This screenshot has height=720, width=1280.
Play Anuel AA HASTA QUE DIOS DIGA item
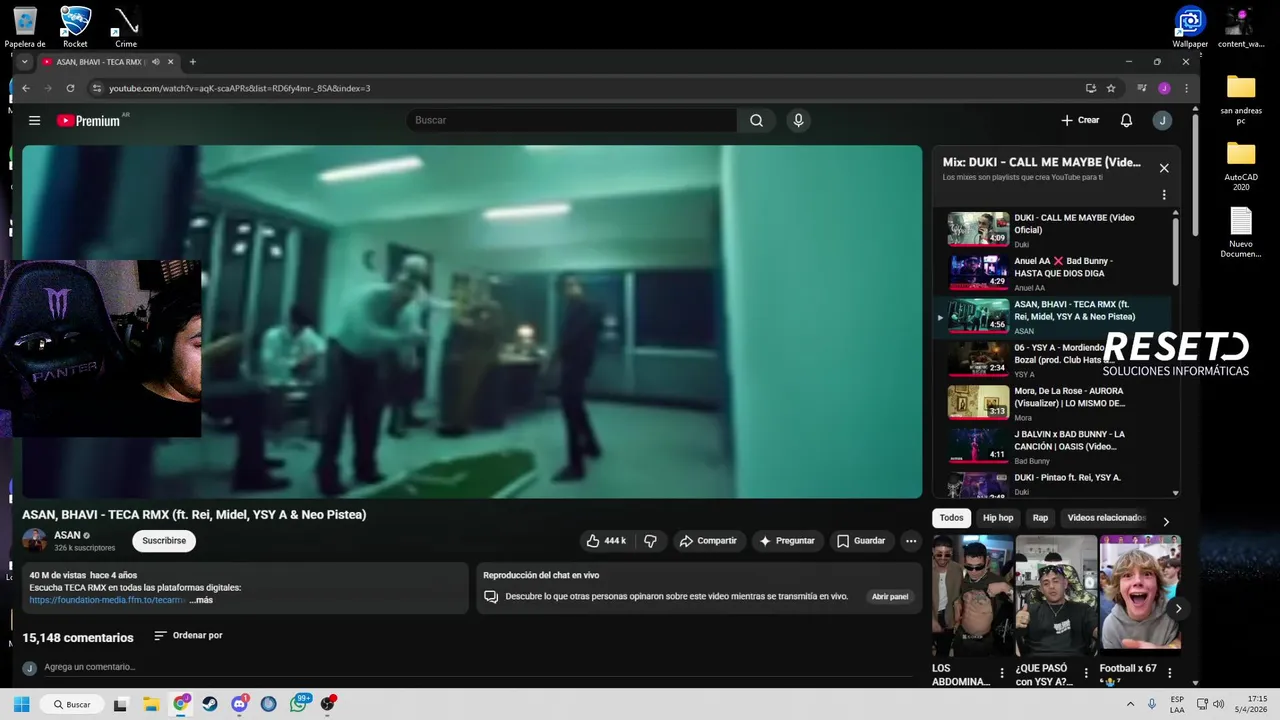pyautogui.click(x=1054, y=273)
